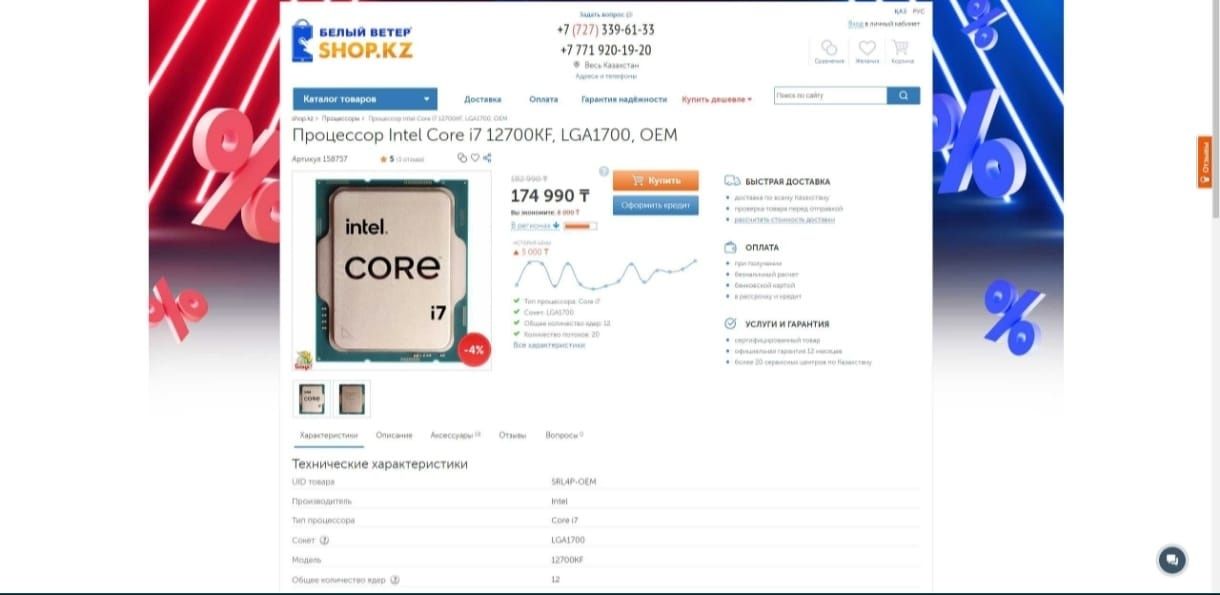Switch to the Отзывы tab
This screenshot has height=595, width=1220.
tap(512, 435)
